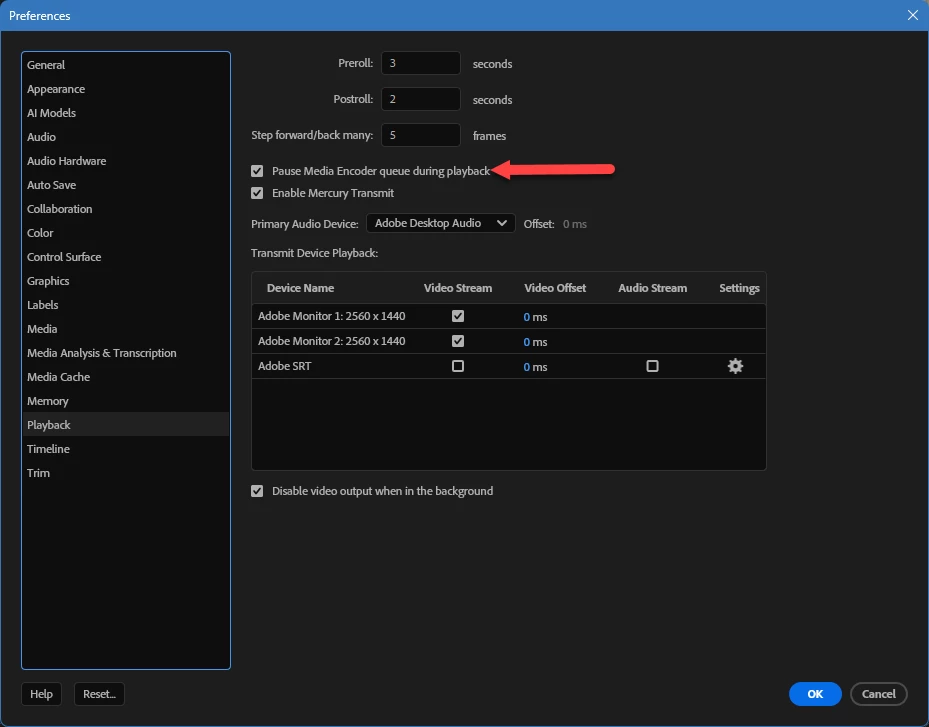Toggle Disable video output in background
The image size is (929, 727).
click(257, 491)
